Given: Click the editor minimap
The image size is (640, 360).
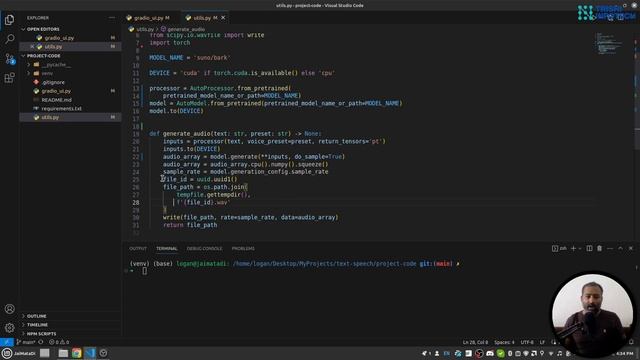Looking at the screenshot, I should [610, 43].
